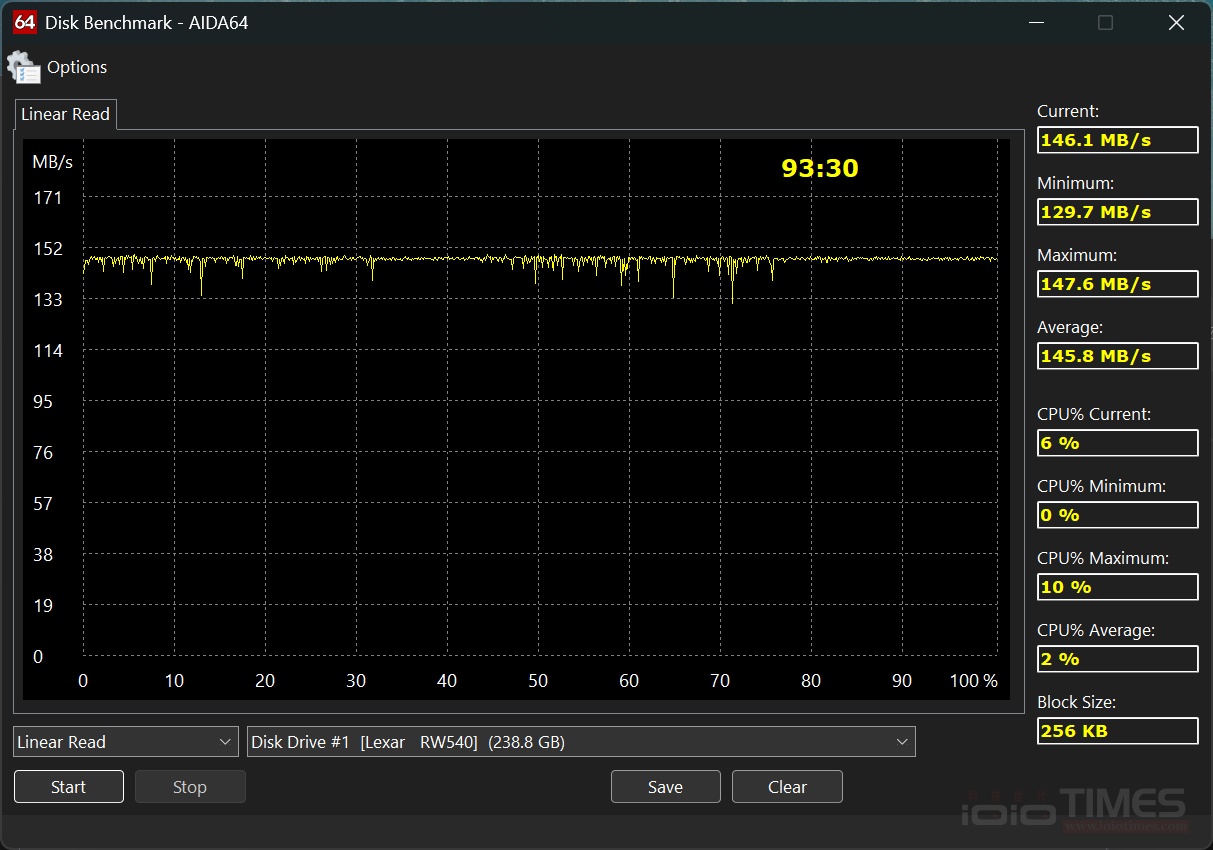
Task: Click the CPU% Maximum 10 % field
Action: tap(1117, 587)
